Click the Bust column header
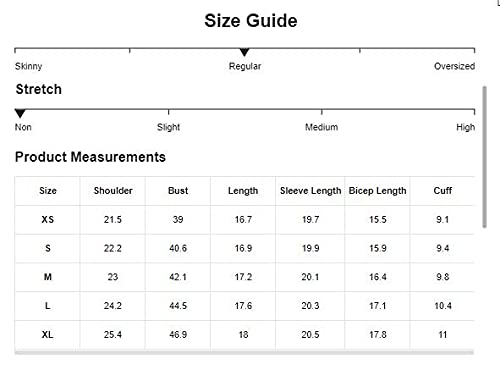 pos(178,191)
